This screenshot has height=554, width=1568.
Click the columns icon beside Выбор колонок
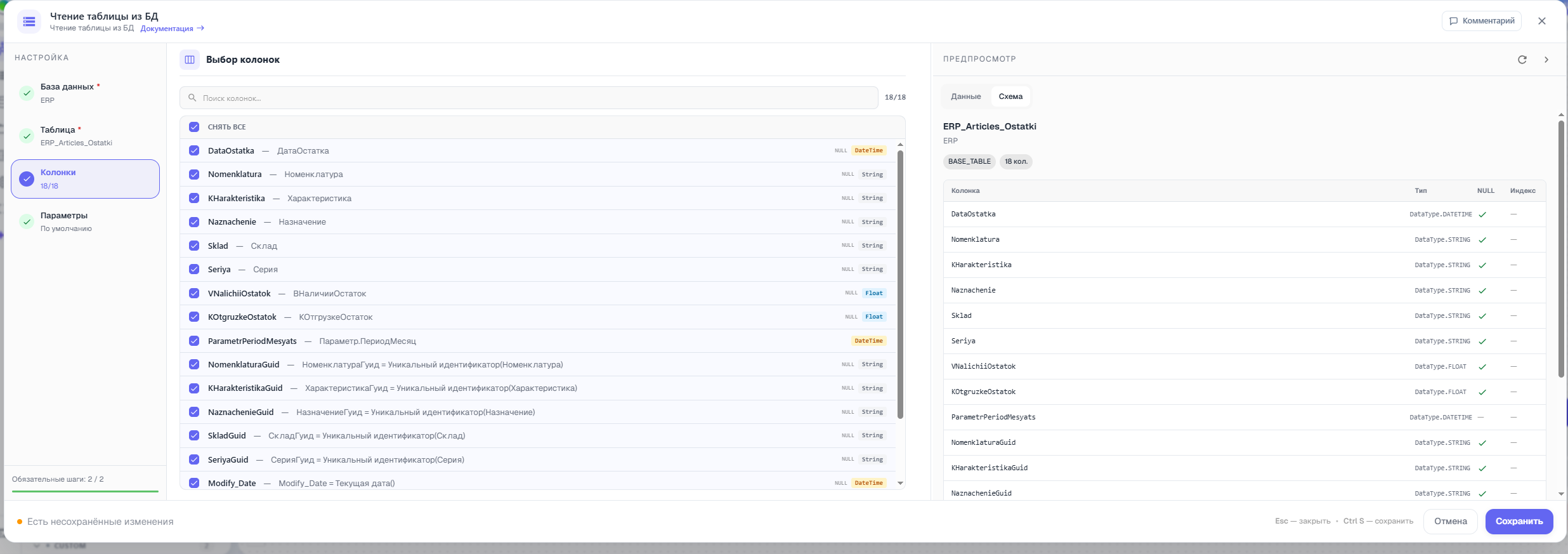(x=190, y=60)
